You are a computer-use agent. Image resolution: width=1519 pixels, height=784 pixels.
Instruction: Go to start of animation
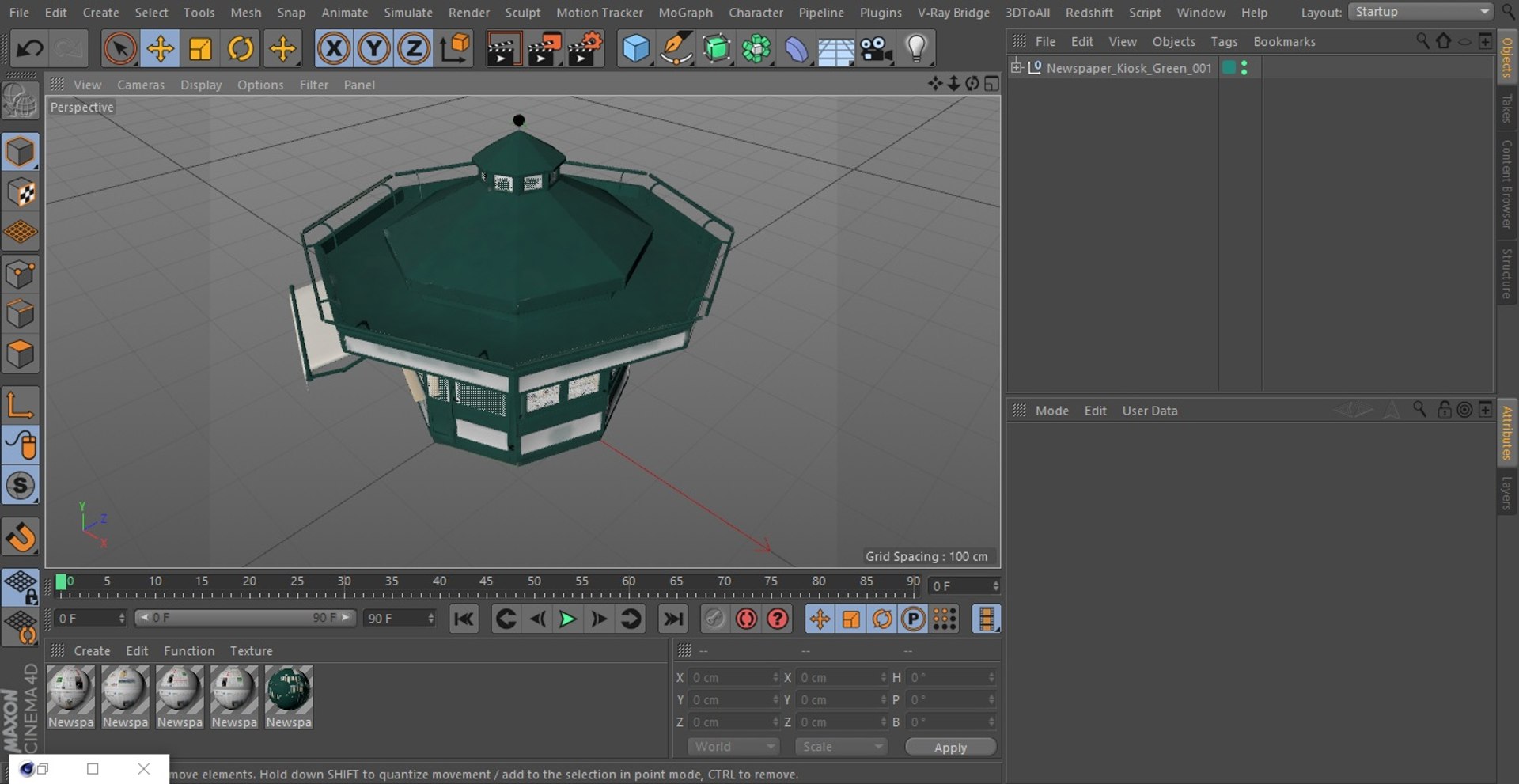pos(464,619)
